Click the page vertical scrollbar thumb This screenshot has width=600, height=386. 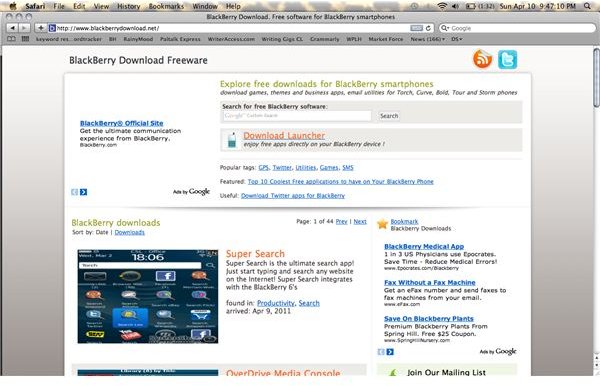point(596,78)
